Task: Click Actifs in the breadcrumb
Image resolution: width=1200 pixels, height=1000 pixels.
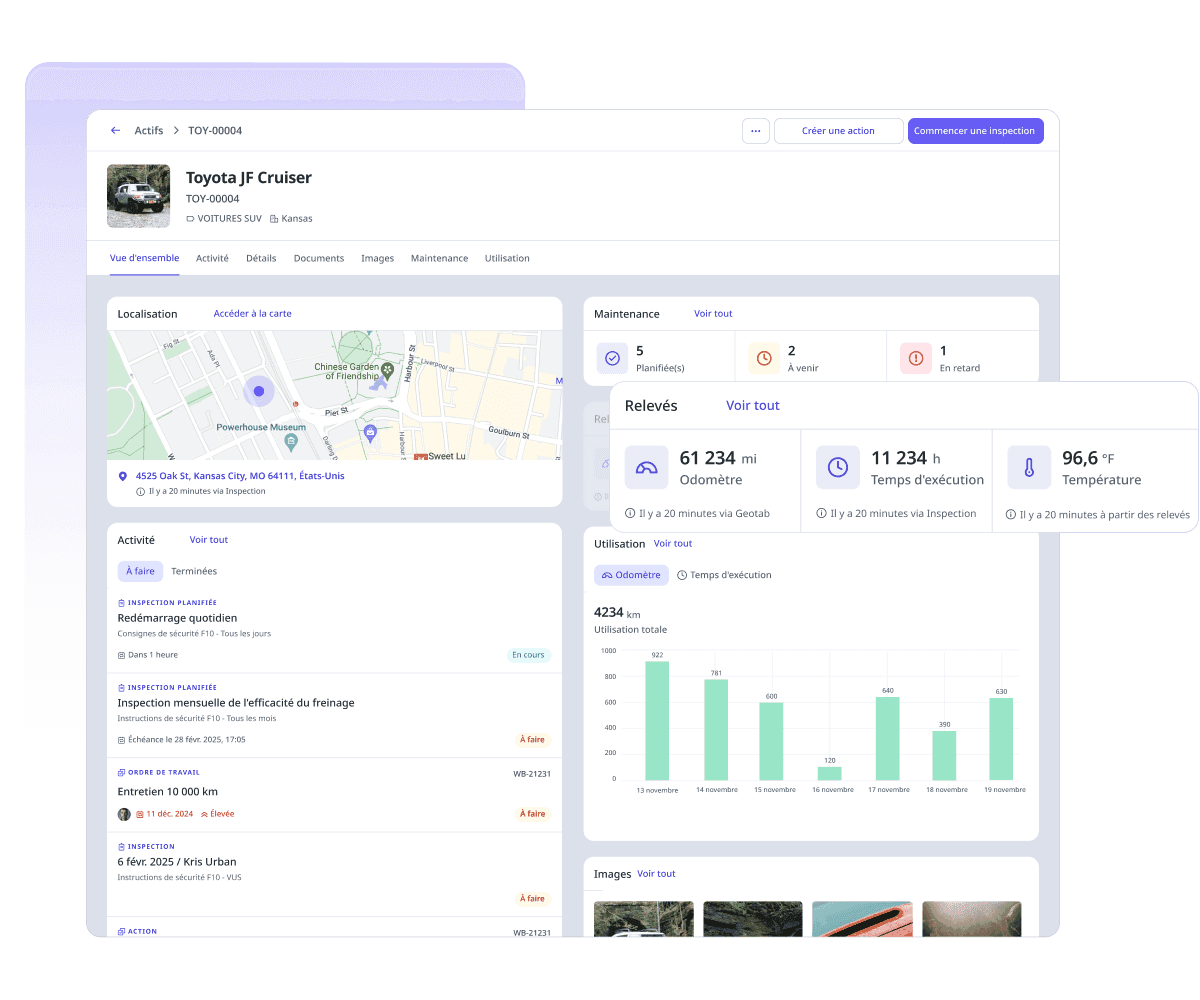Action: point(149,131)
